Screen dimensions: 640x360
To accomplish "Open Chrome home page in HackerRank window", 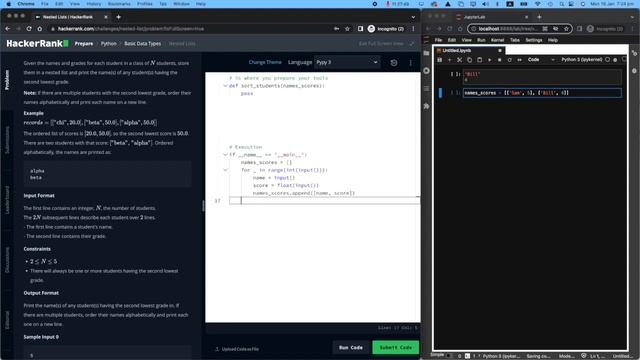I will [x=40, y=29].
